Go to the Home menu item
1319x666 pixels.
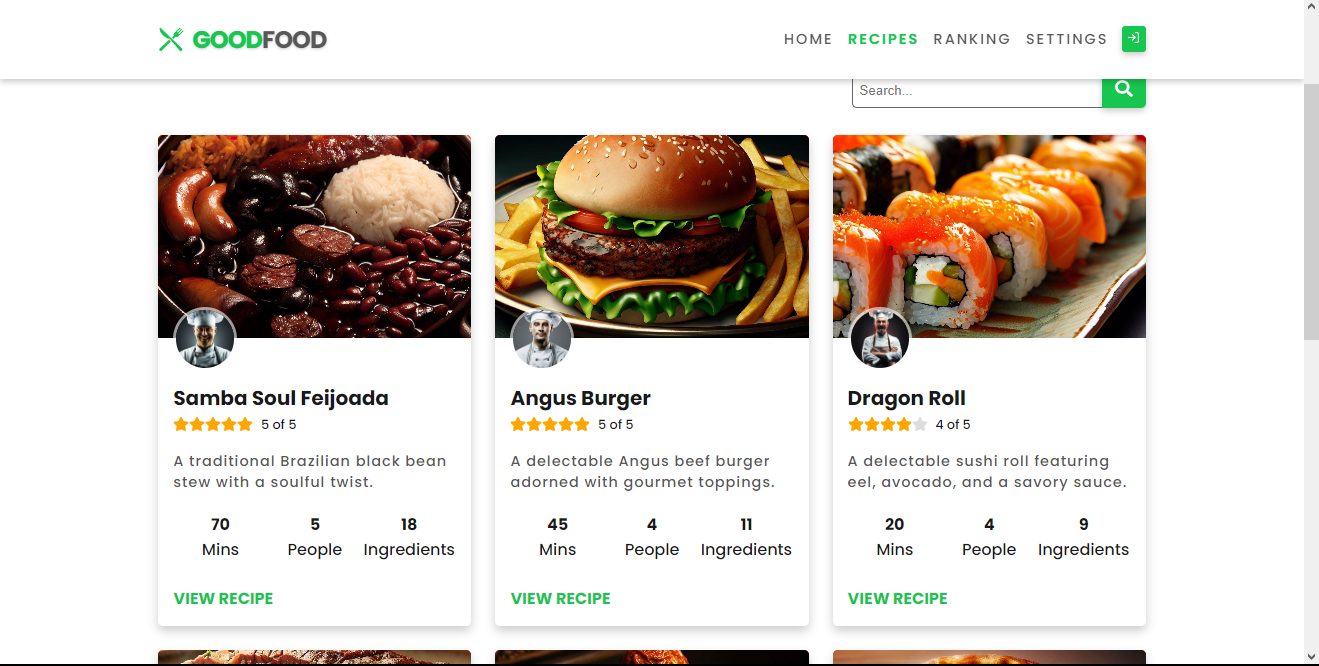(x=808, y=39)
